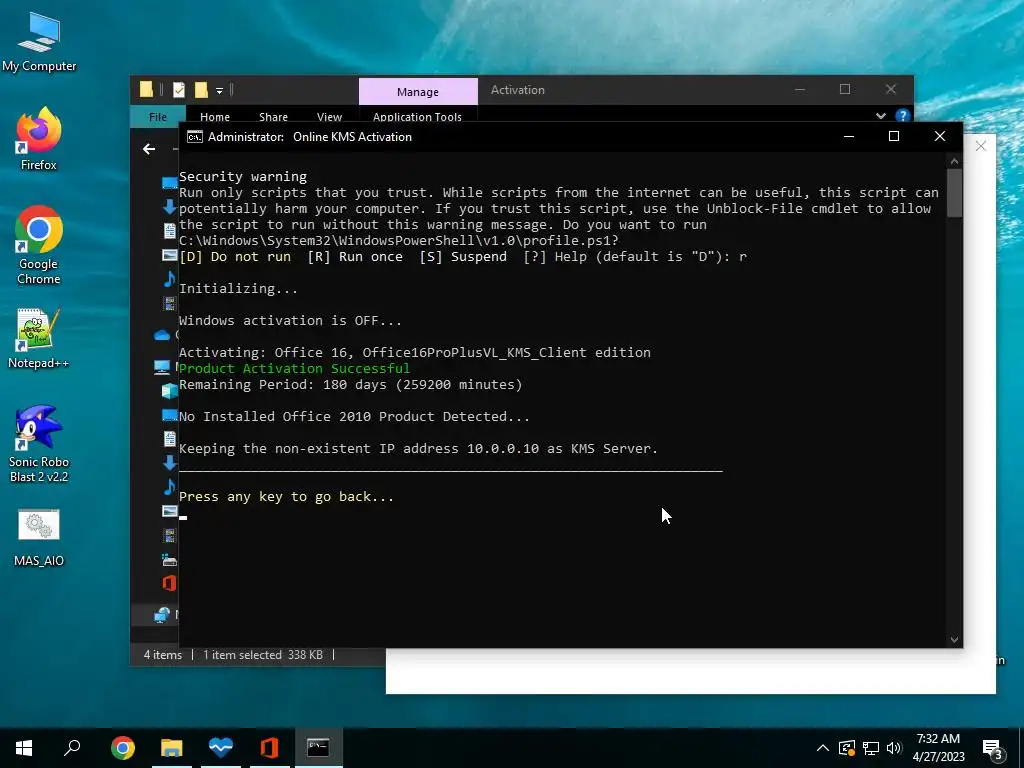The width and height of the screenshot is (1024, 768).
Task: Select the MAS_AIO script file on the desktop
Action: 39,537
